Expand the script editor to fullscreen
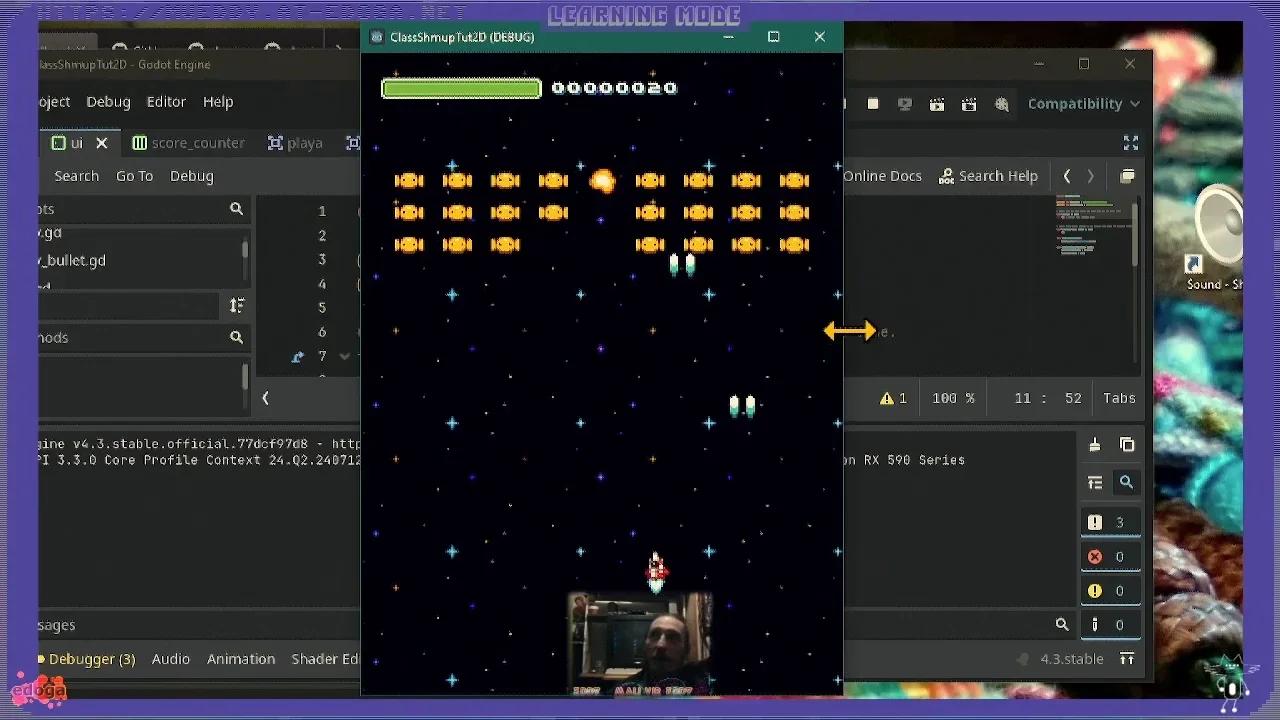1280x720 pixels. click(1131, 142)
